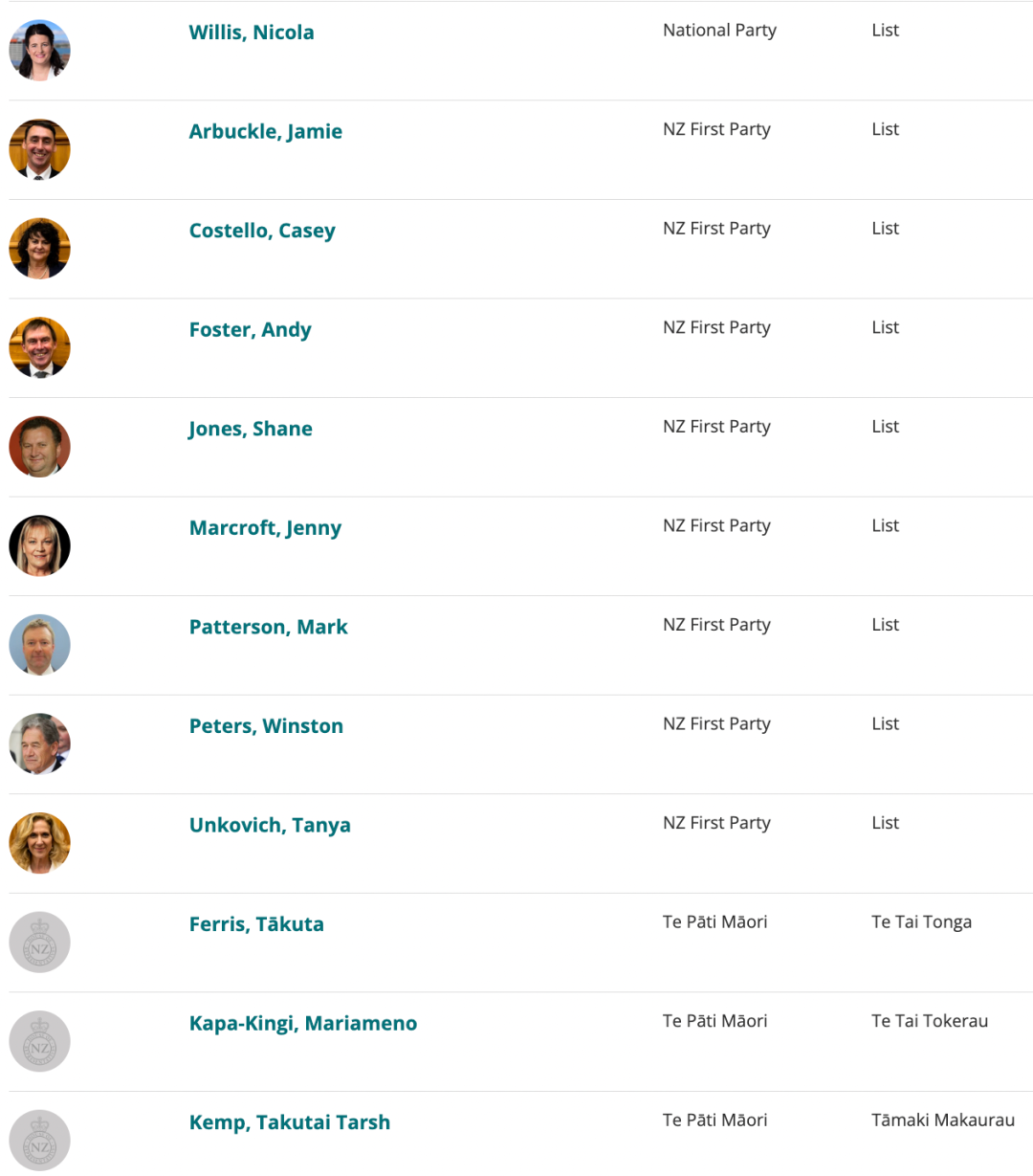The image size is (1033, 1176).
Task: Follow the Unkovich, Tanya name link
Action: point(270,825)
